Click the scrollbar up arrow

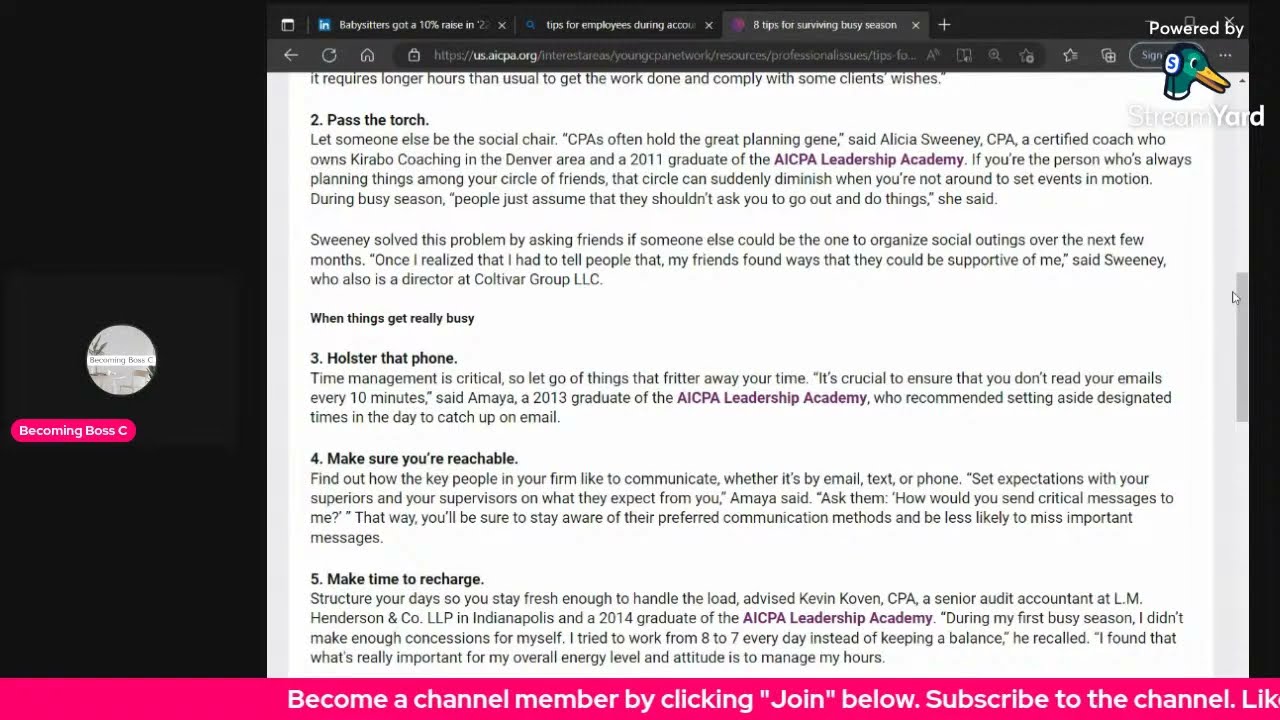point(1242,80)
